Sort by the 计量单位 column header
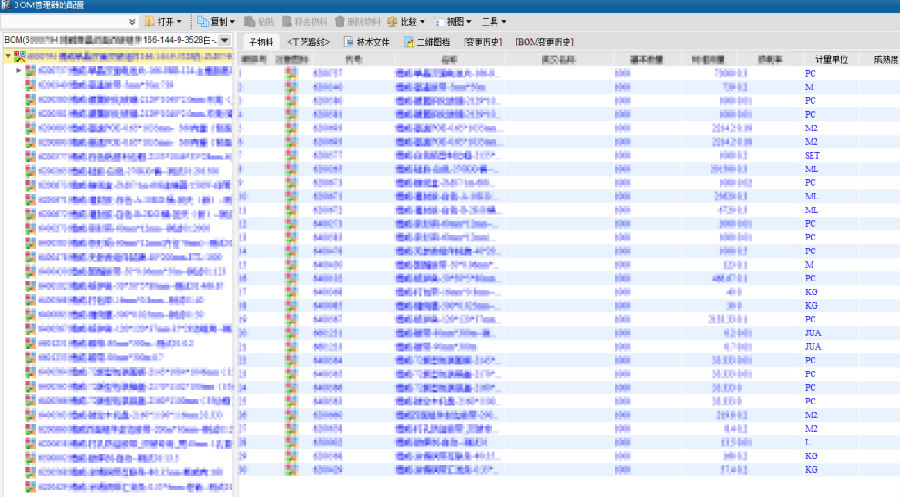 [830, 60]
